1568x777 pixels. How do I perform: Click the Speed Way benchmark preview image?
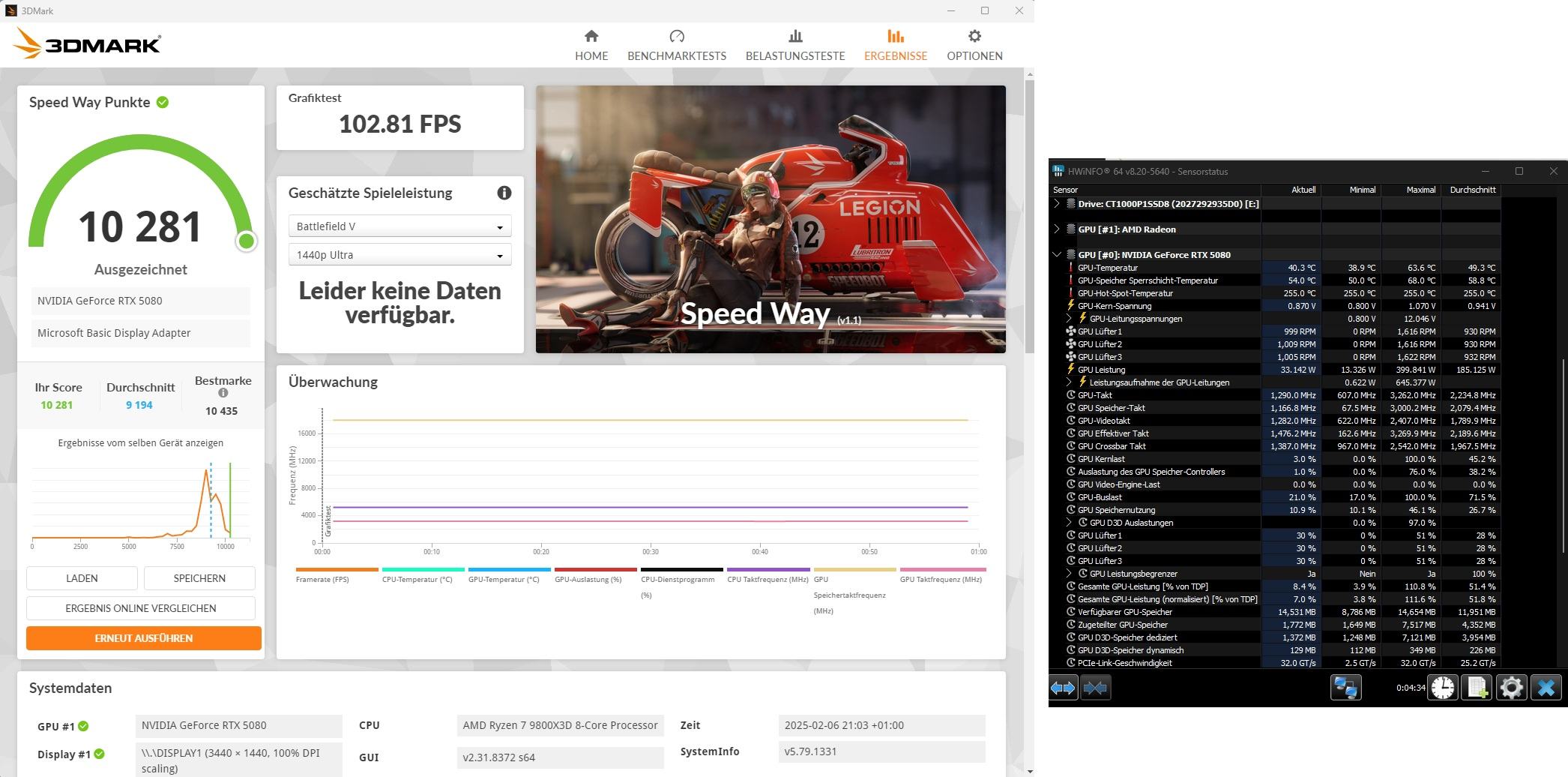pos(771,219)
